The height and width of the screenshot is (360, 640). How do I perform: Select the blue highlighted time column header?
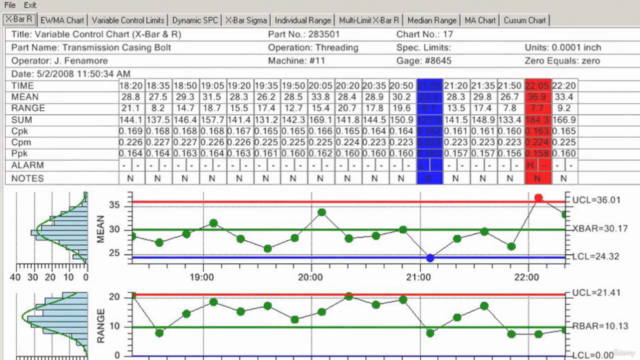[x=429, y=86]
